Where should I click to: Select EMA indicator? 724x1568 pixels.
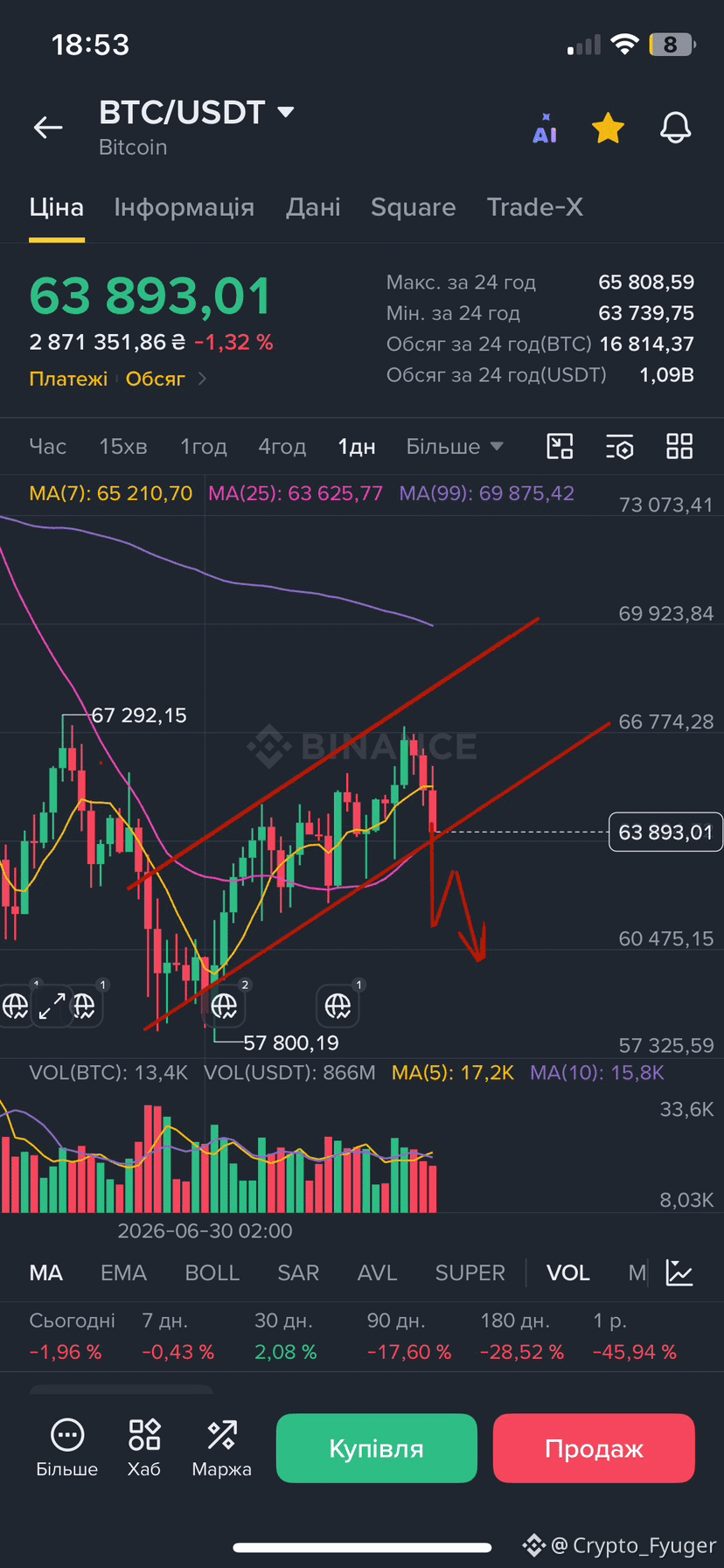click(x=123, y=1273)
